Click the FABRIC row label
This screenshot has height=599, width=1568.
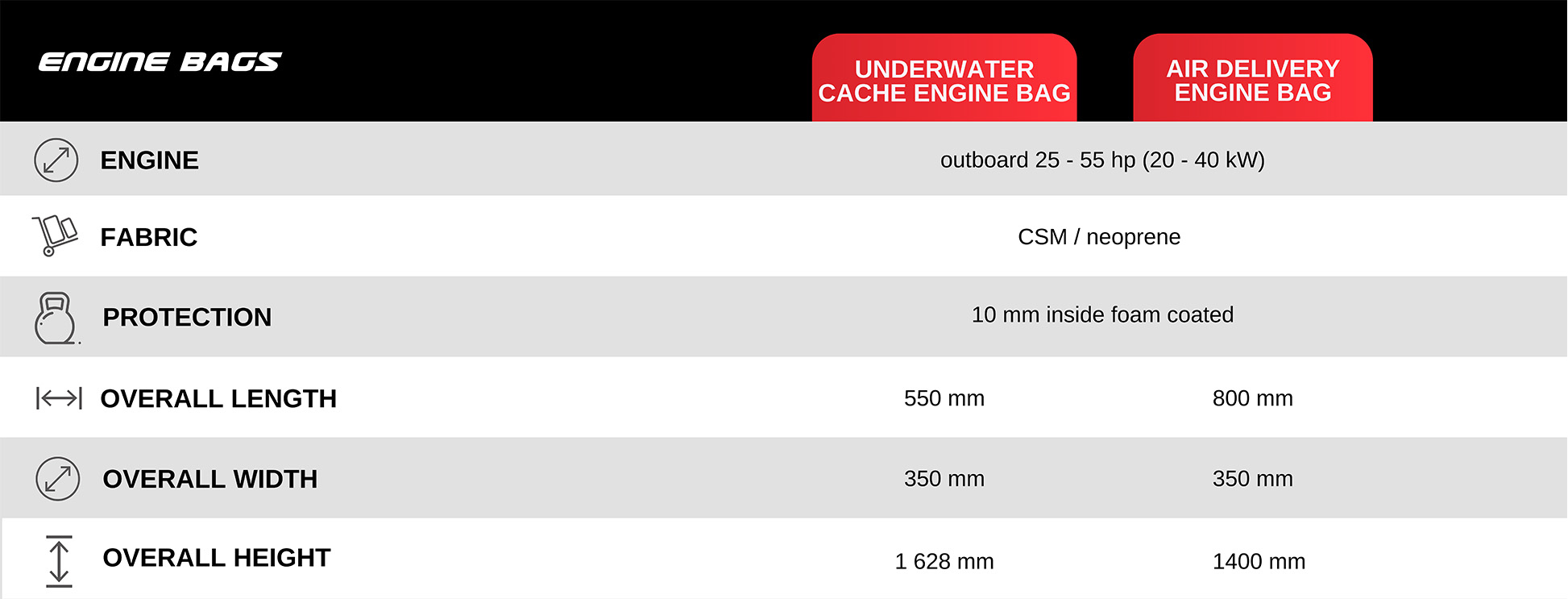[149, 237]
